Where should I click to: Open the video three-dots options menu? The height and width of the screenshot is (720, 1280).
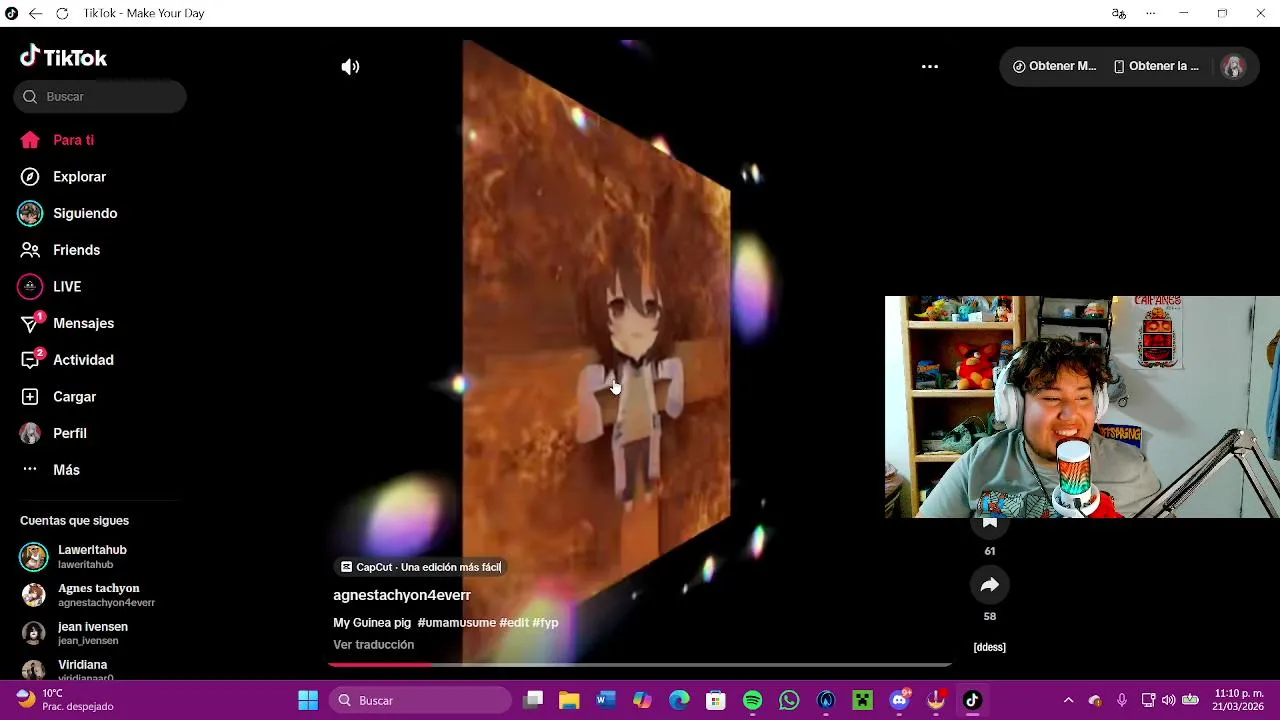pos(930,67)
